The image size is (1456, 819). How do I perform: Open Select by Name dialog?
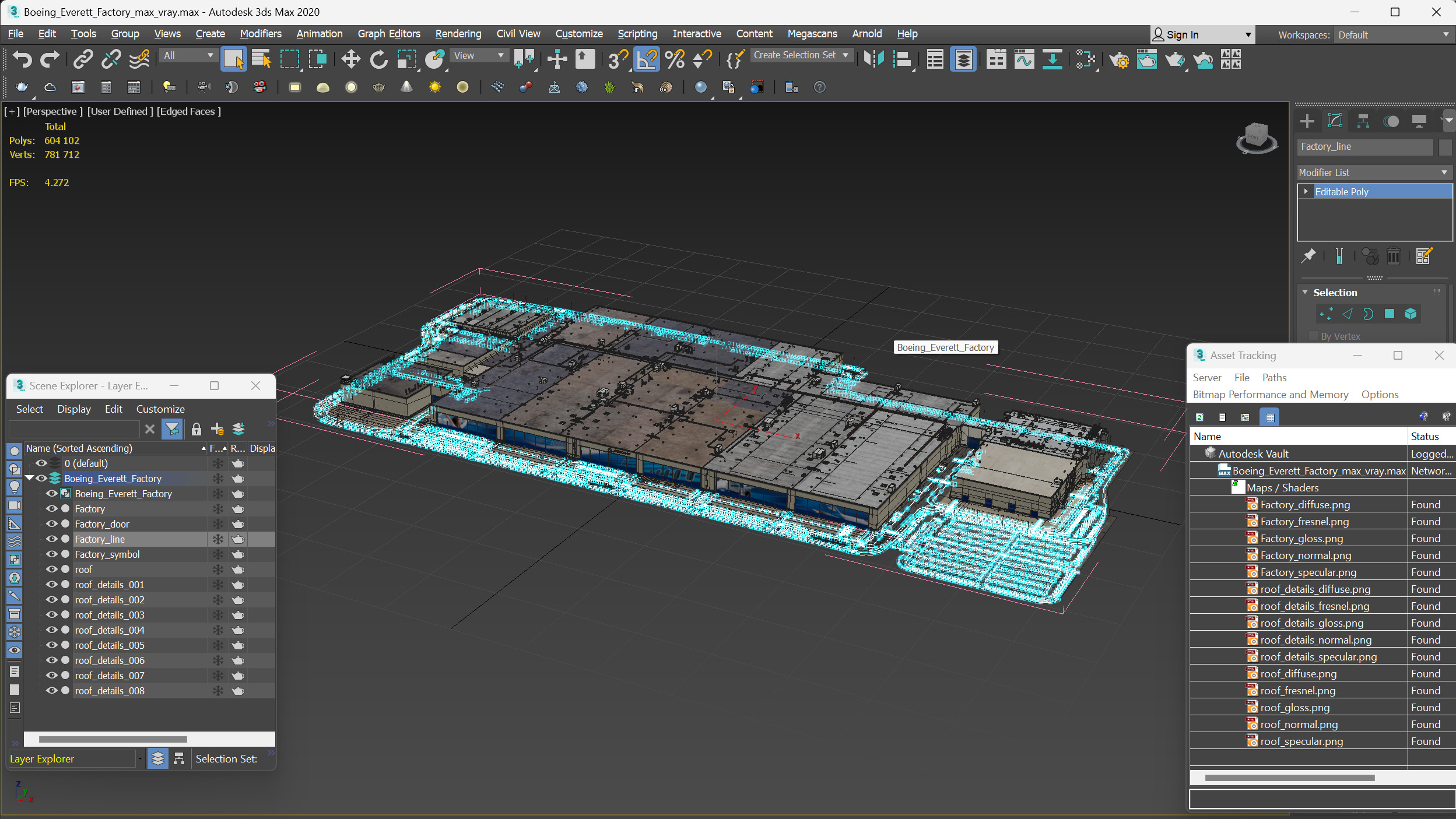(x=261, y=59)
